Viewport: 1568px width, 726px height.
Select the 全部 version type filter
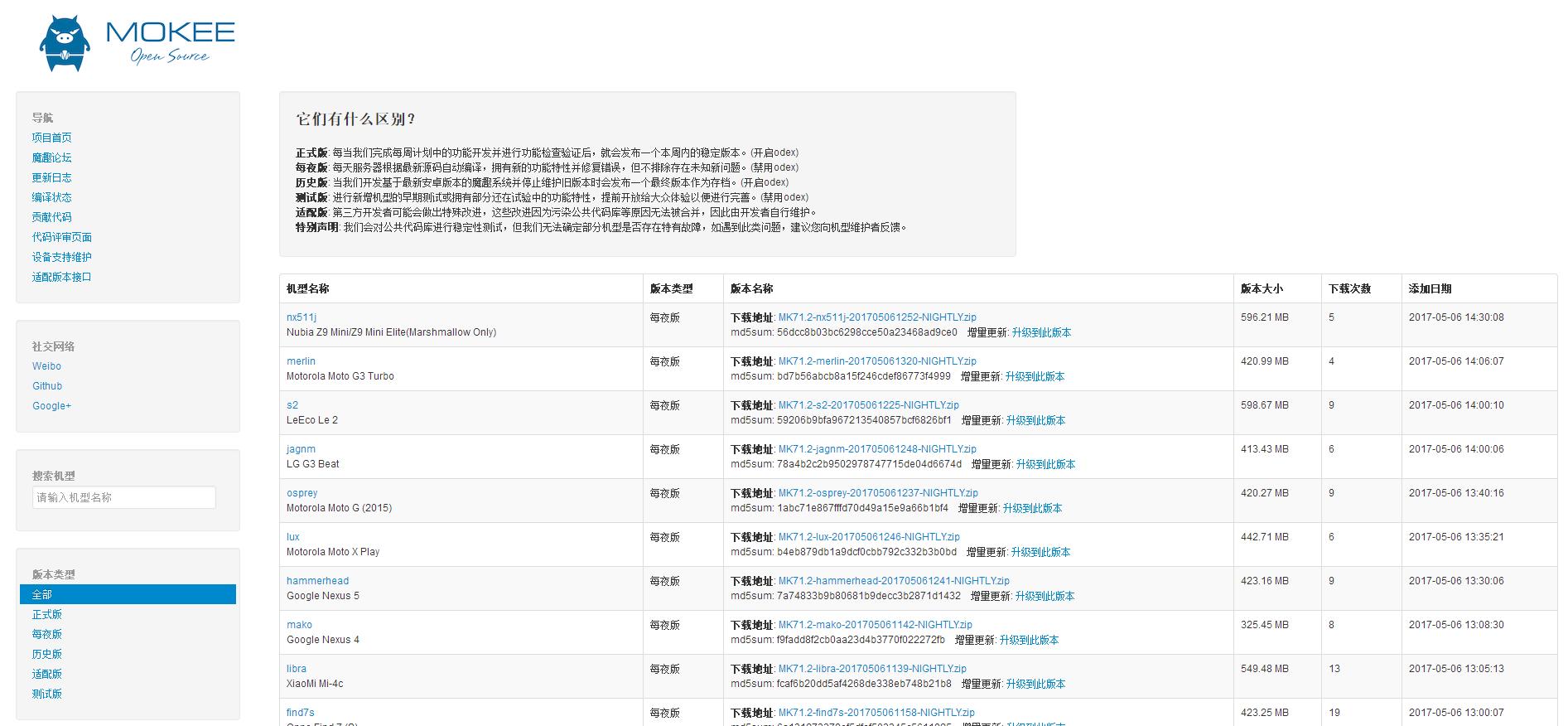click(128, 594)
